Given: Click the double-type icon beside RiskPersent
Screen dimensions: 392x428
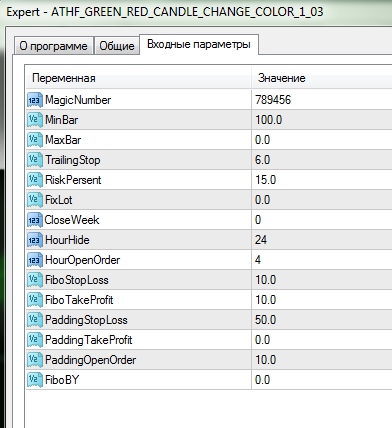Looking at the screenshot, I should (x=35, y=180).
